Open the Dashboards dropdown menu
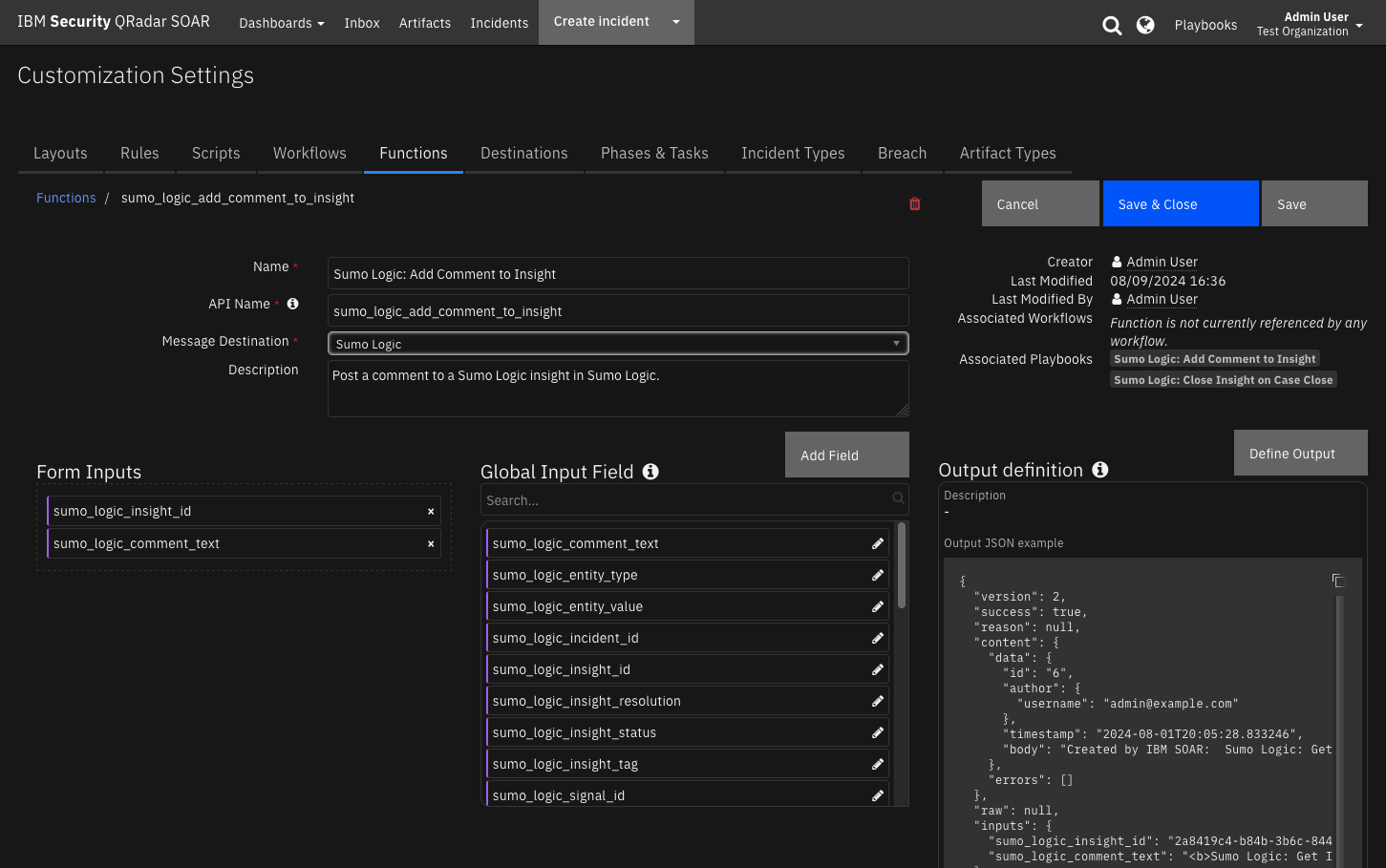Image resolution: width=1386 pixels, height=868 pixels. pyautogui.click(x=282, y=23)
